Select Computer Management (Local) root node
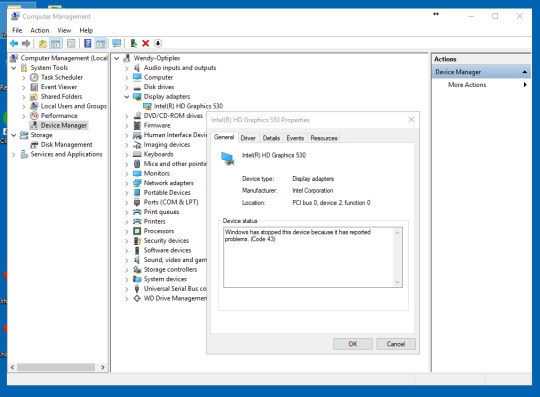540x397 pixels. point(64,58)
